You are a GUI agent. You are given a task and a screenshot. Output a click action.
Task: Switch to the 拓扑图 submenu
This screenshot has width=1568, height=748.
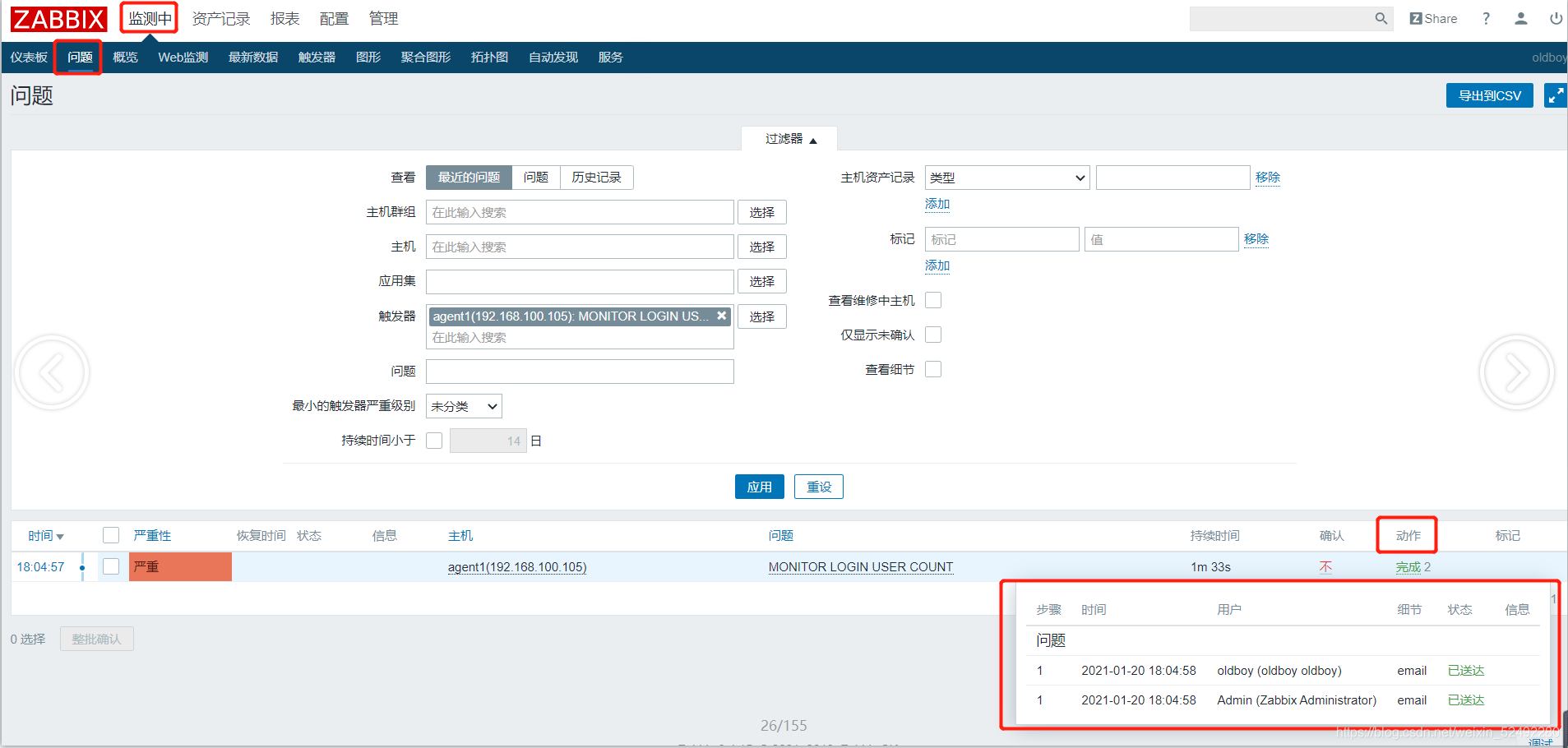click(x=489, y=57)
